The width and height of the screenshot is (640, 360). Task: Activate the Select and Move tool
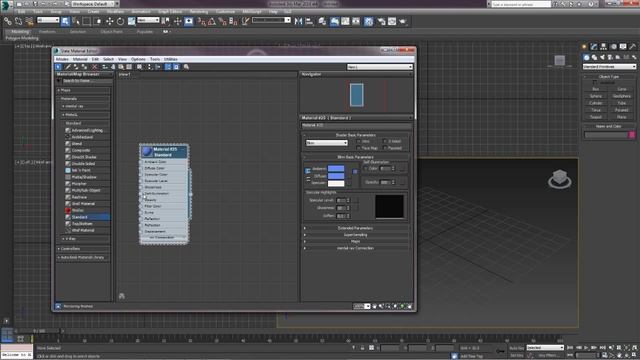pyautogui.click(x=109, y=21)
